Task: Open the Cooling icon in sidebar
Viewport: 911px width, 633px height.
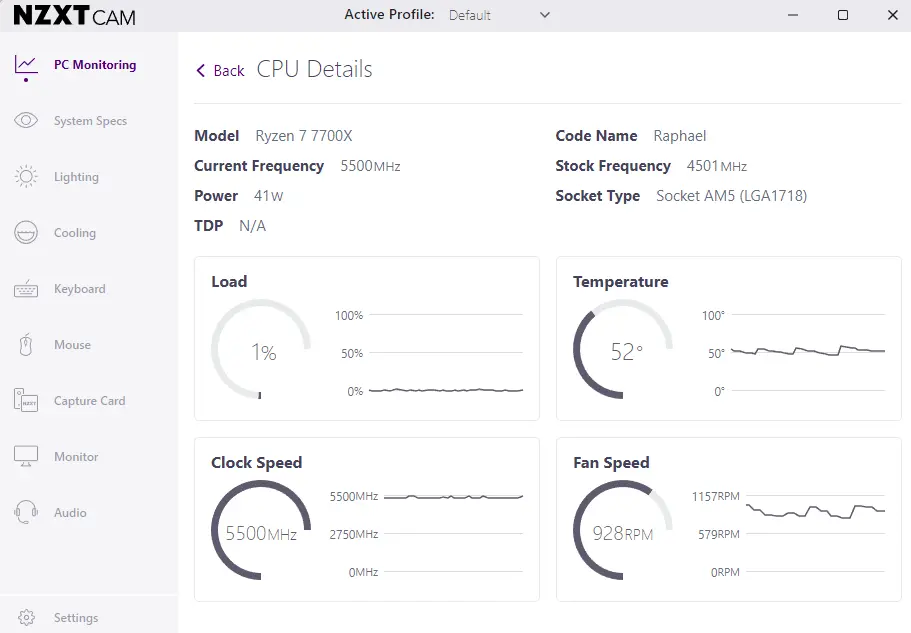Action: [x=26, y=232]
